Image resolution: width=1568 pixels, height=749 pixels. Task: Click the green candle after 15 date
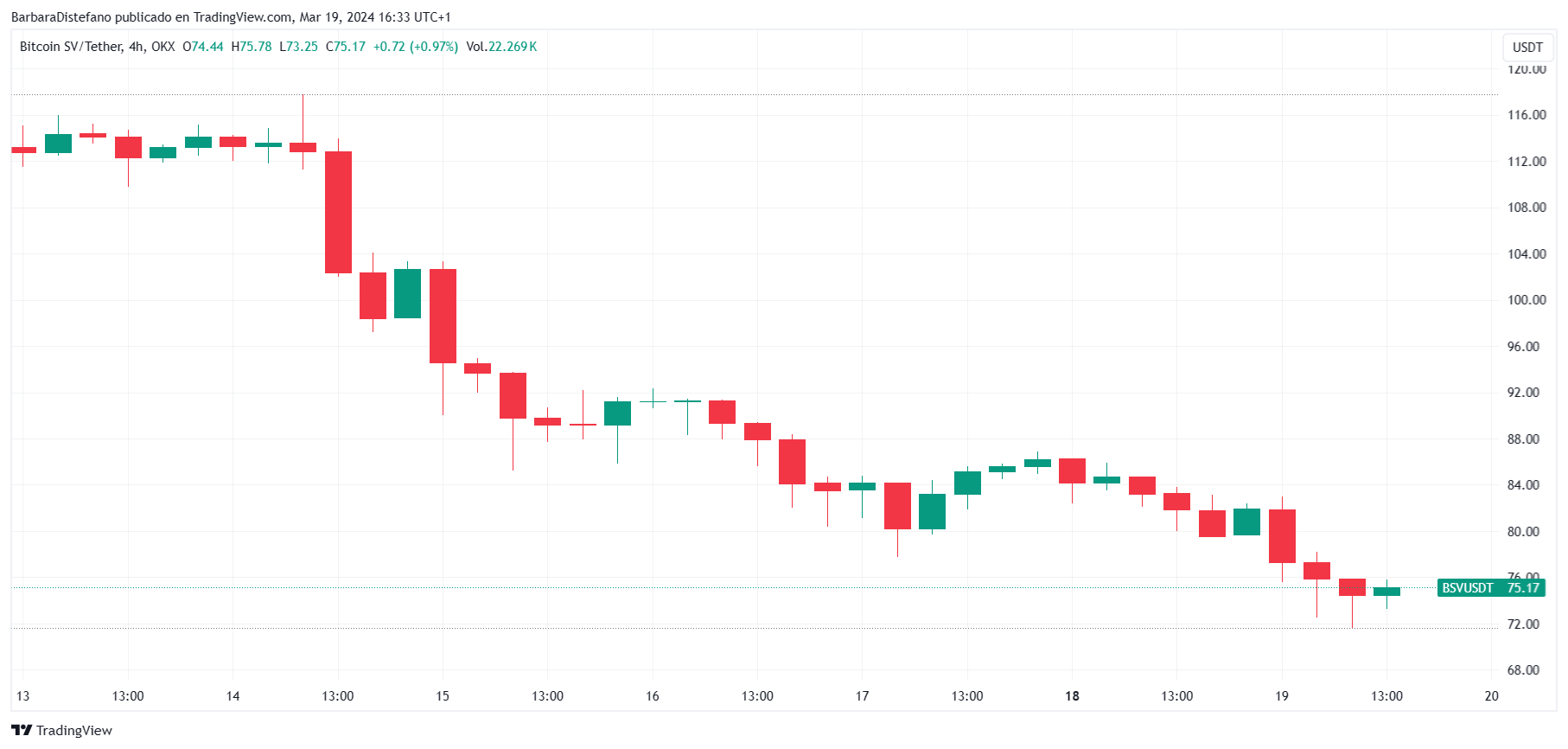pos(617,413)
